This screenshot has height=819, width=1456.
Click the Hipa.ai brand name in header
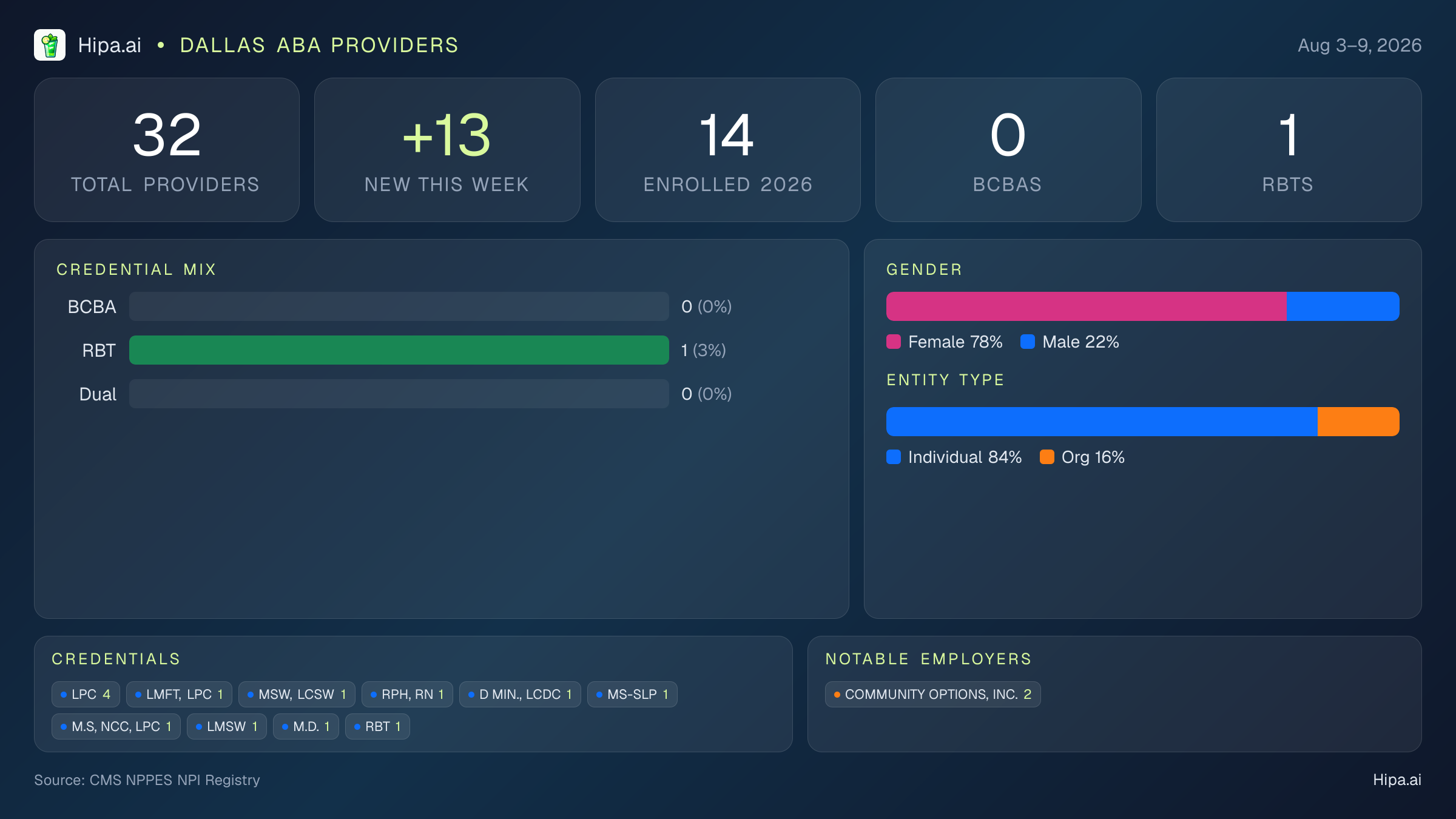pyautogui.click(x=110, y=45)
